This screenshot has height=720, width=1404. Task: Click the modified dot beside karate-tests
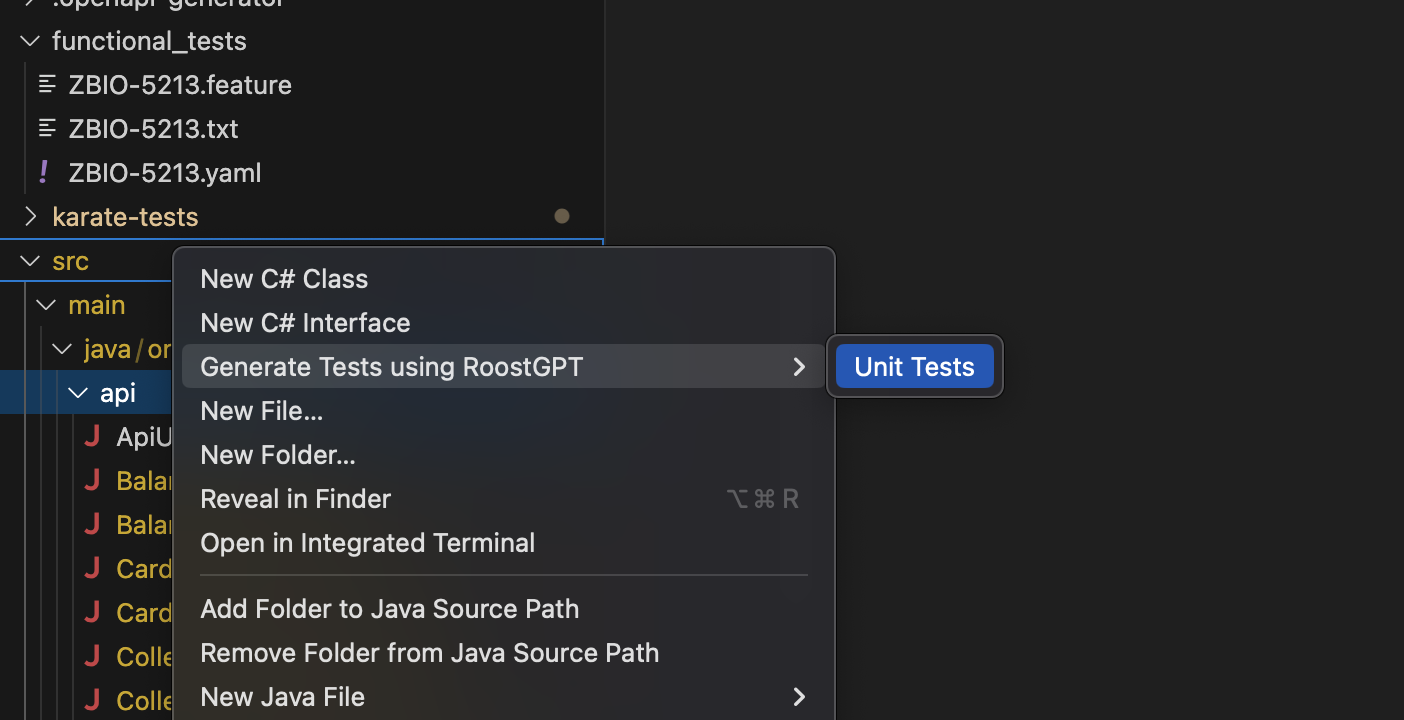[x=561, y=216]
